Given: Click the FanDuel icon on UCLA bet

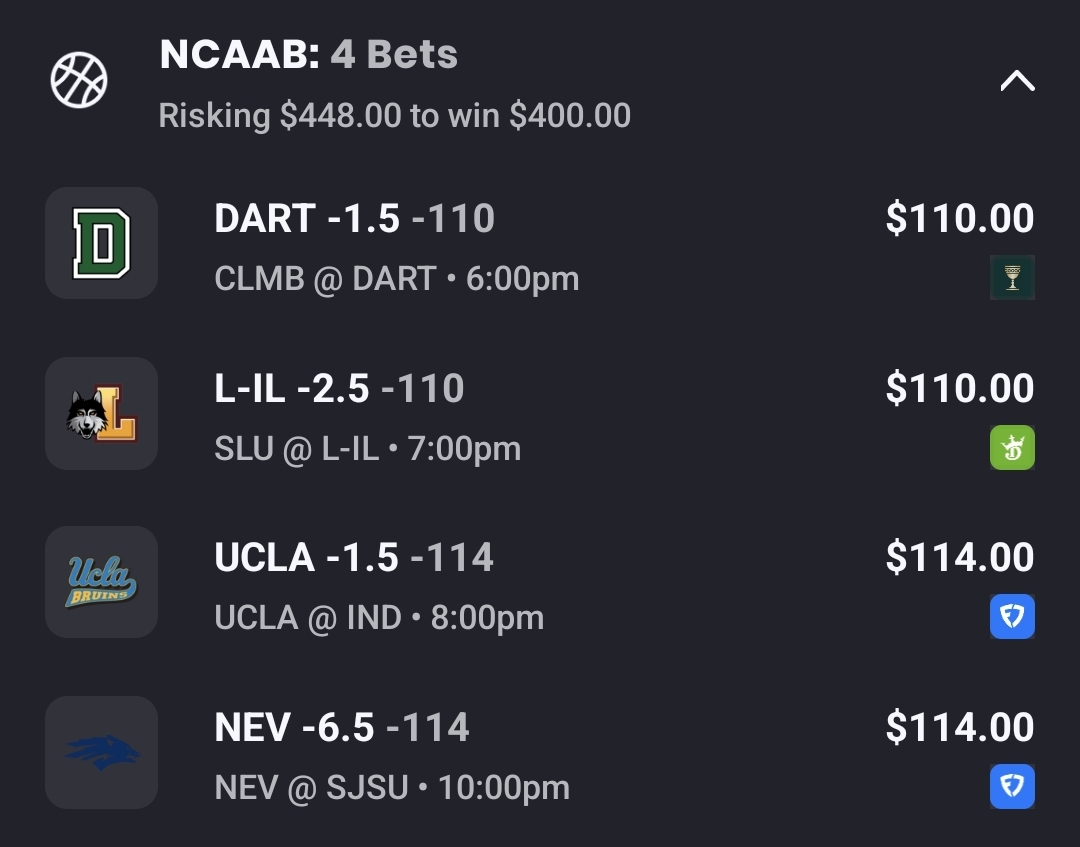Looking at the screenshot, I should 1012,617.
